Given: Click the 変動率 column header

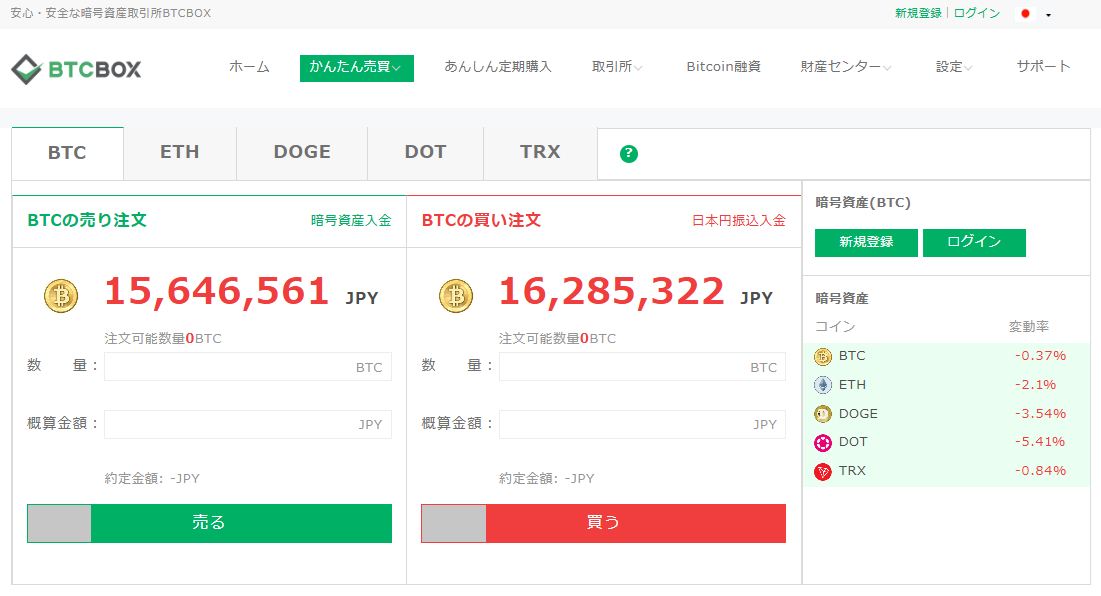Looking at the screenshot, I should [1029, 326].
